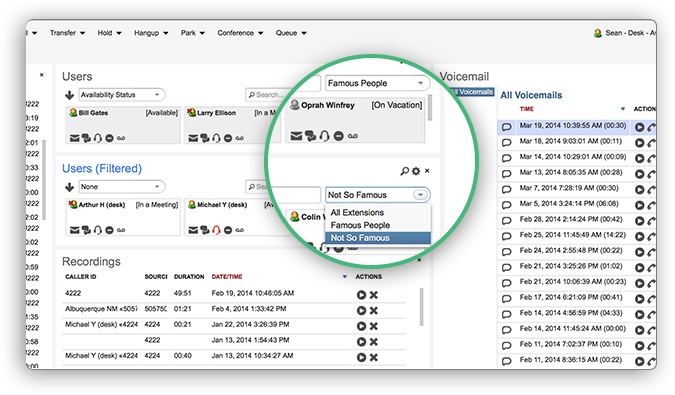Call back the Mar 18, 2014 9:03:01 AM voicemail sender
Screen dimensions: 675x395
(651, 143)
